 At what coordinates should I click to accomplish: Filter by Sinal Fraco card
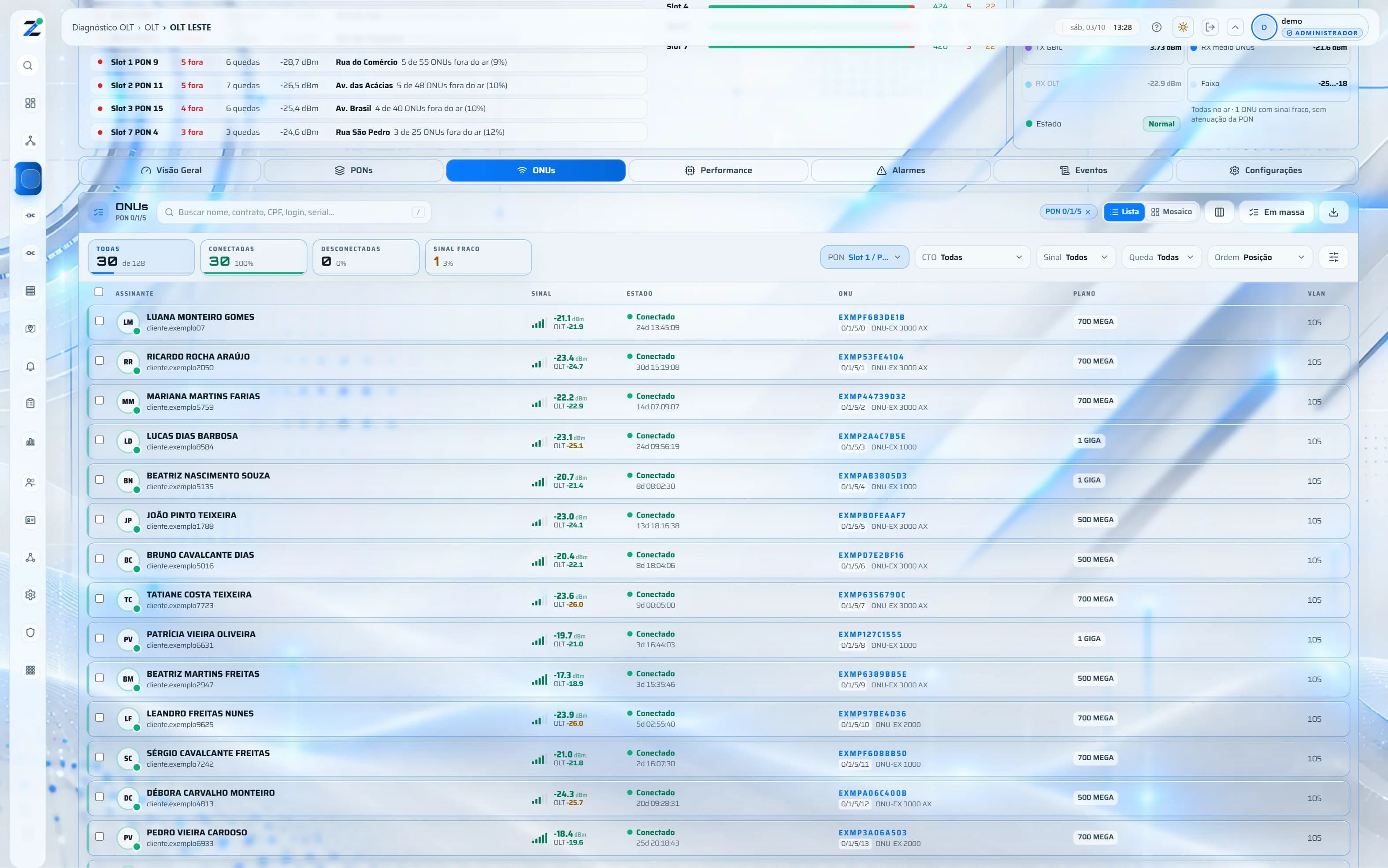pyautogui.click(x=478, y=257)
